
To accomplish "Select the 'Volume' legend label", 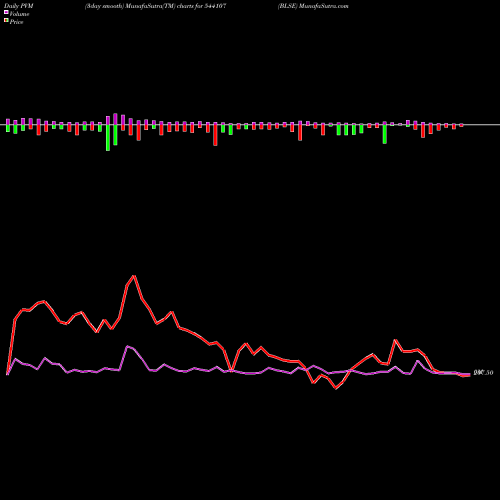I will coord(19,14).
